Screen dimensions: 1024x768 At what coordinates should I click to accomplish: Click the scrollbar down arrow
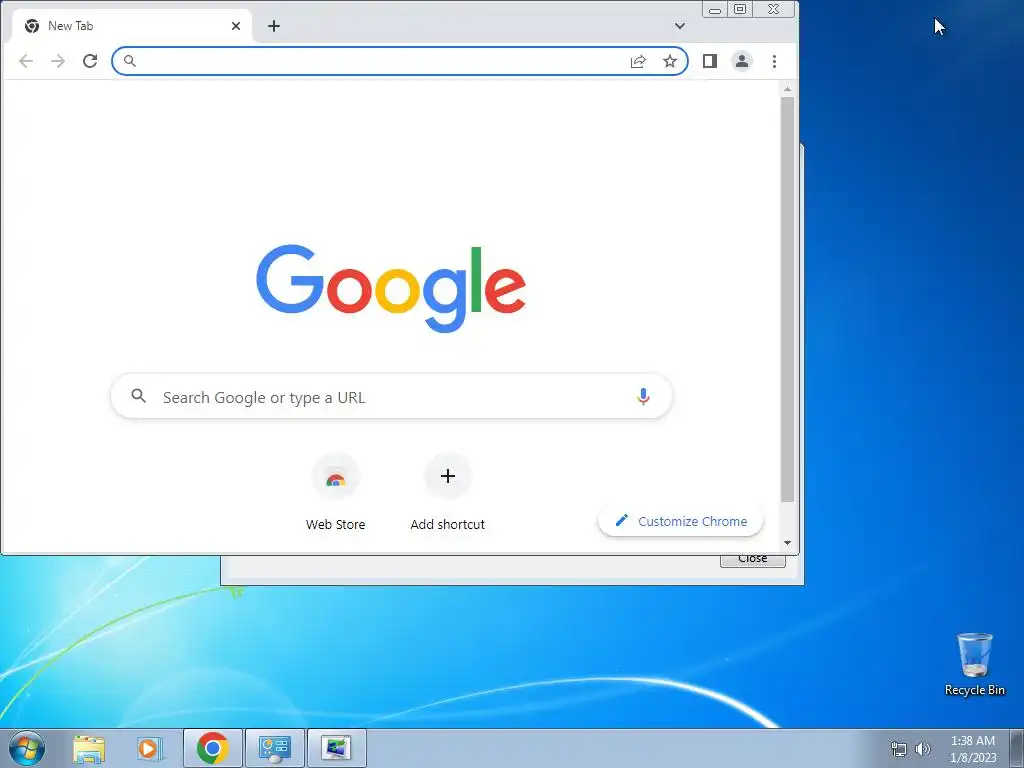(788, 543)
